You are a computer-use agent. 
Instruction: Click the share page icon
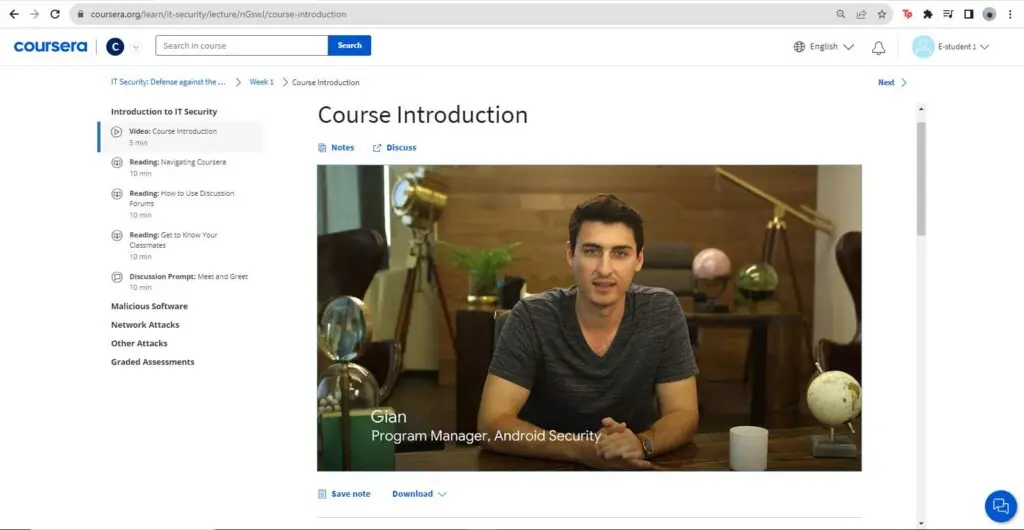tap(861, 14)
